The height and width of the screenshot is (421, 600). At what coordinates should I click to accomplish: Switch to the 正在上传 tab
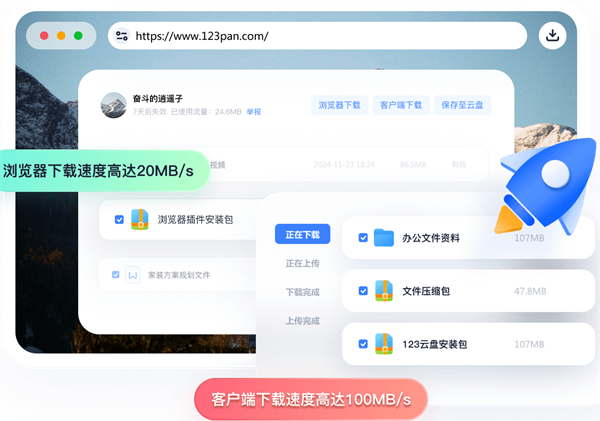(x=302, y=264)
